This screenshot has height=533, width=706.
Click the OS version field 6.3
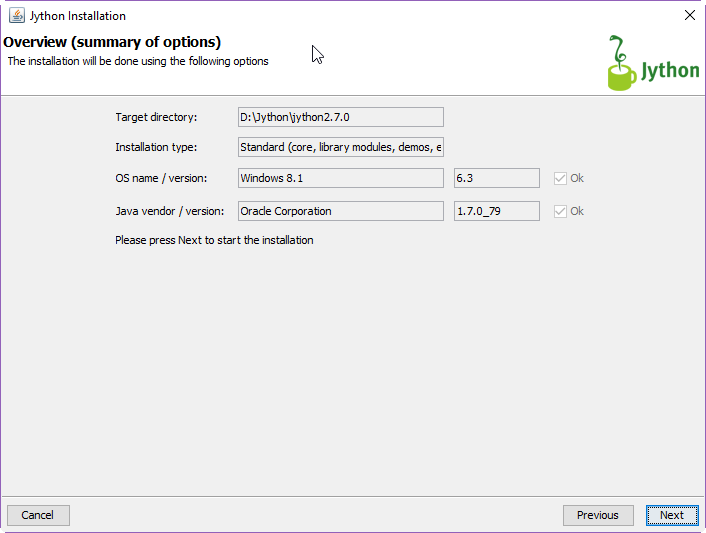click(x=497, y=178)
